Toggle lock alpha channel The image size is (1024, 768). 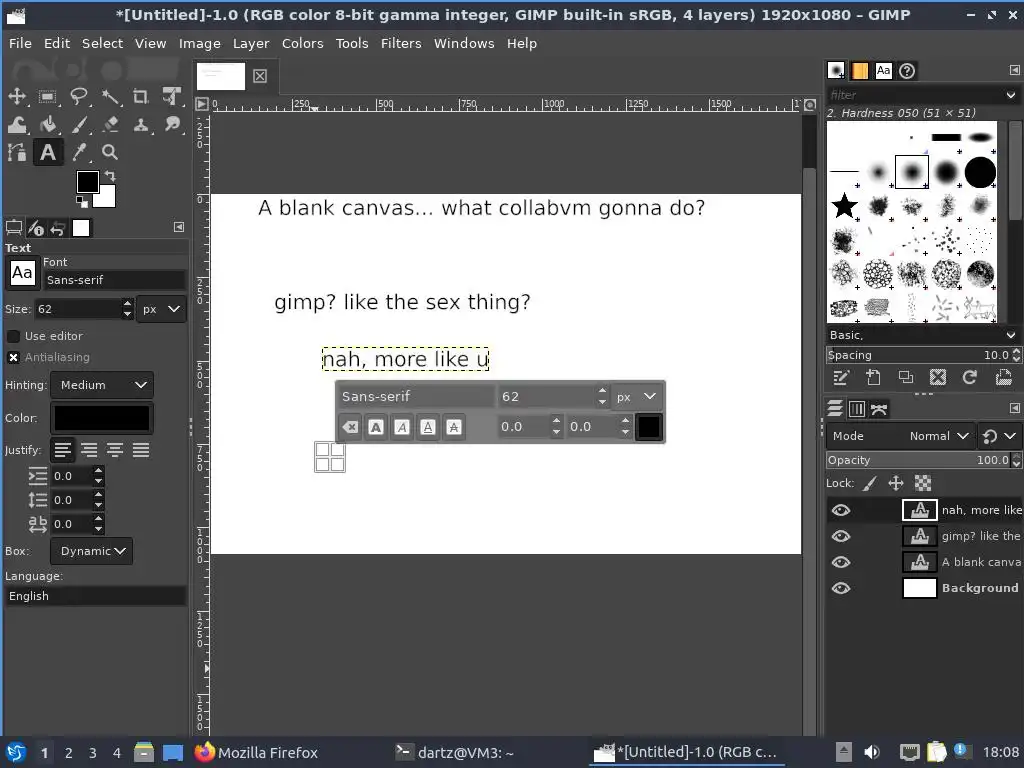point(923,483)
